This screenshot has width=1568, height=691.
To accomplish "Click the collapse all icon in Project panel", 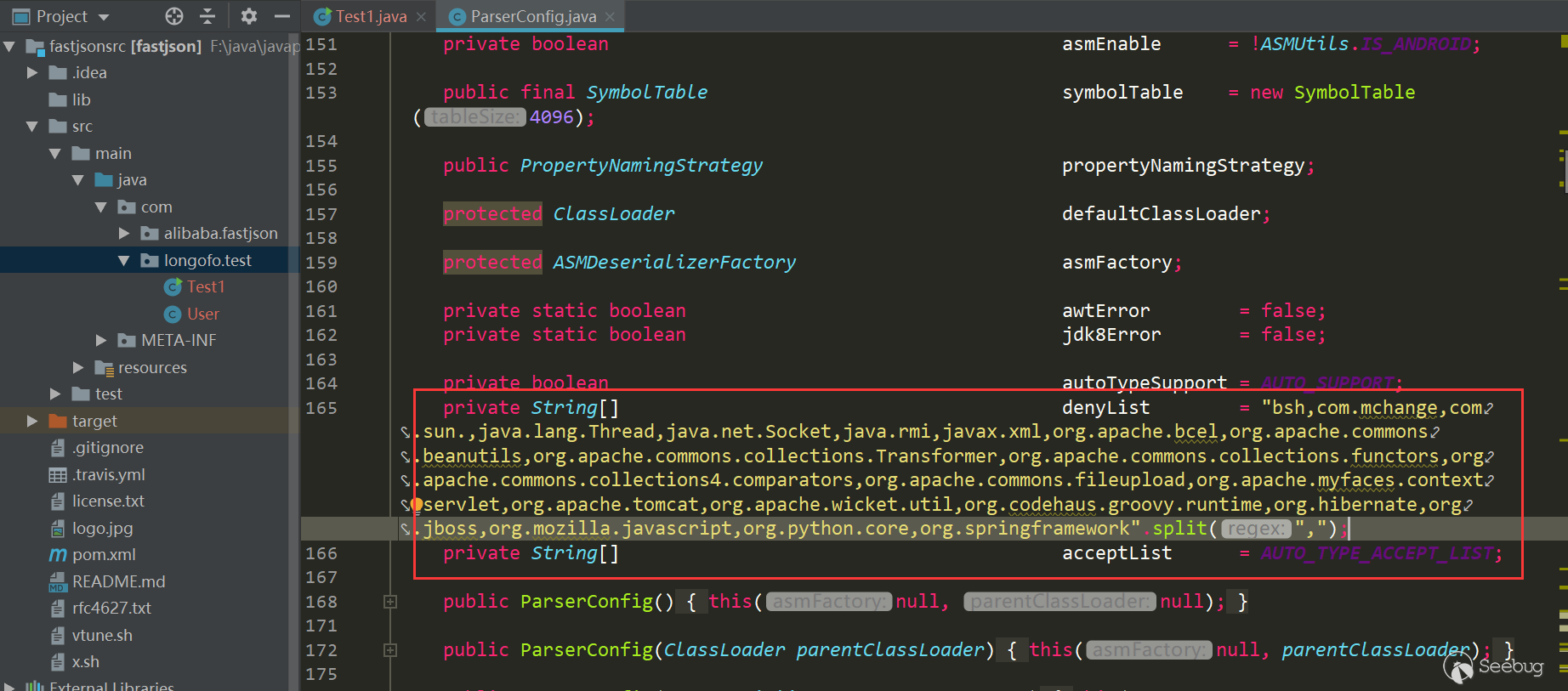I will coord(207,16).
